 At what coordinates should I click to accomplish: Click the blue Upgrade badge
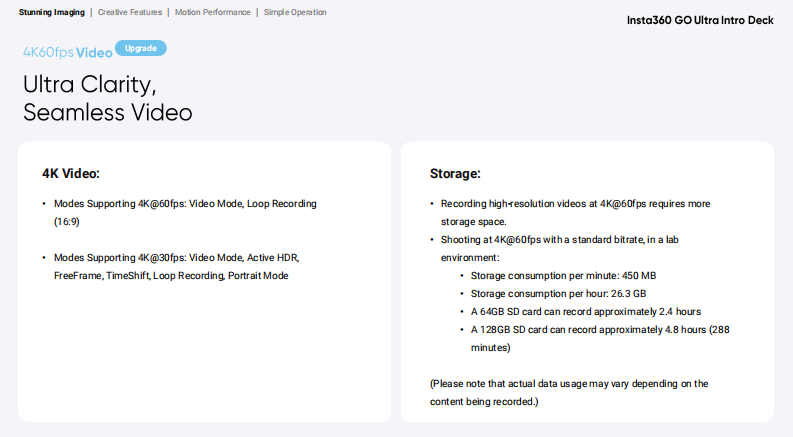click(141, 48)
